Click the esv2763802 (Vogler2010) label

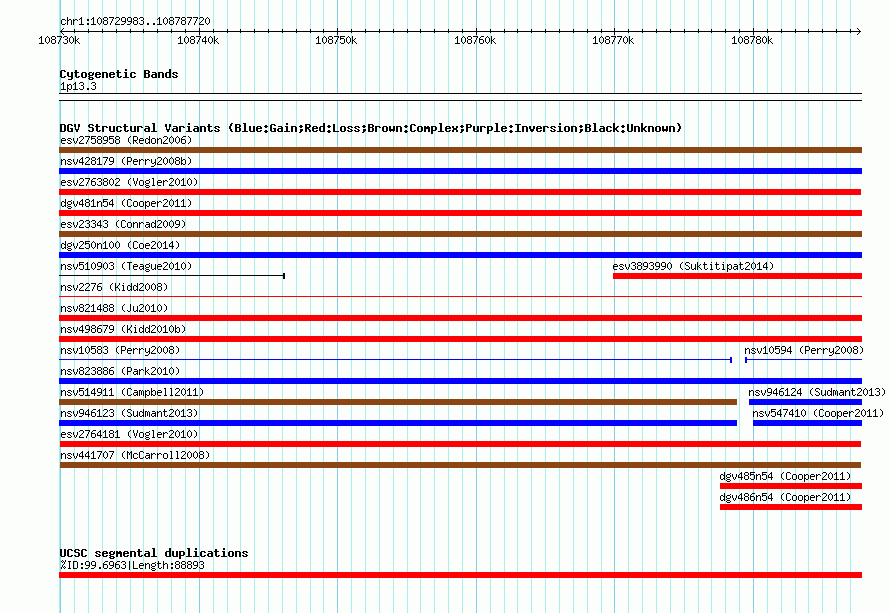point(129,182)
